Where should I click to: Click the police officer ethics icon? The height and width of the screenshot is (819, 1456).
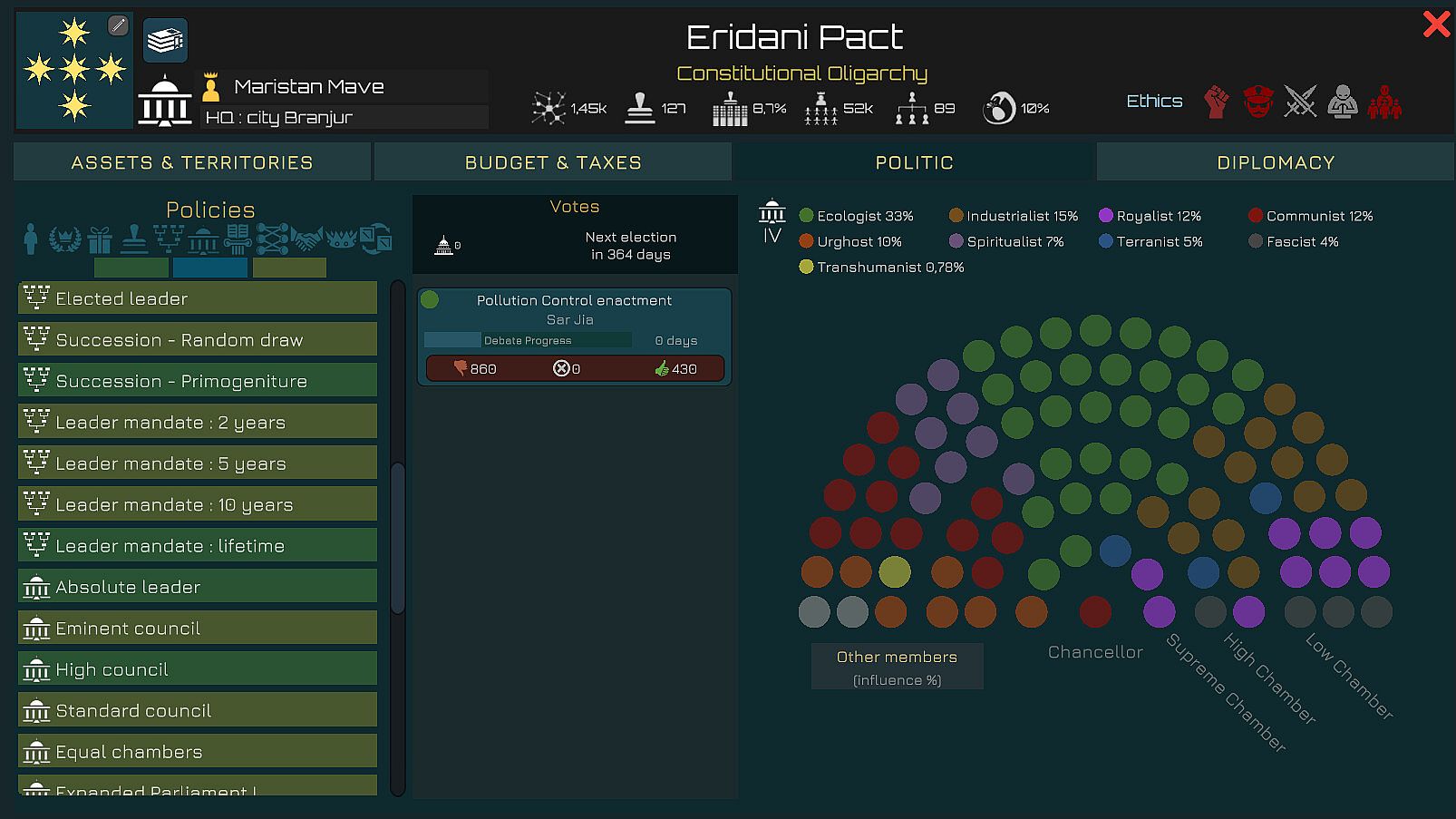tap(1258, 102)
